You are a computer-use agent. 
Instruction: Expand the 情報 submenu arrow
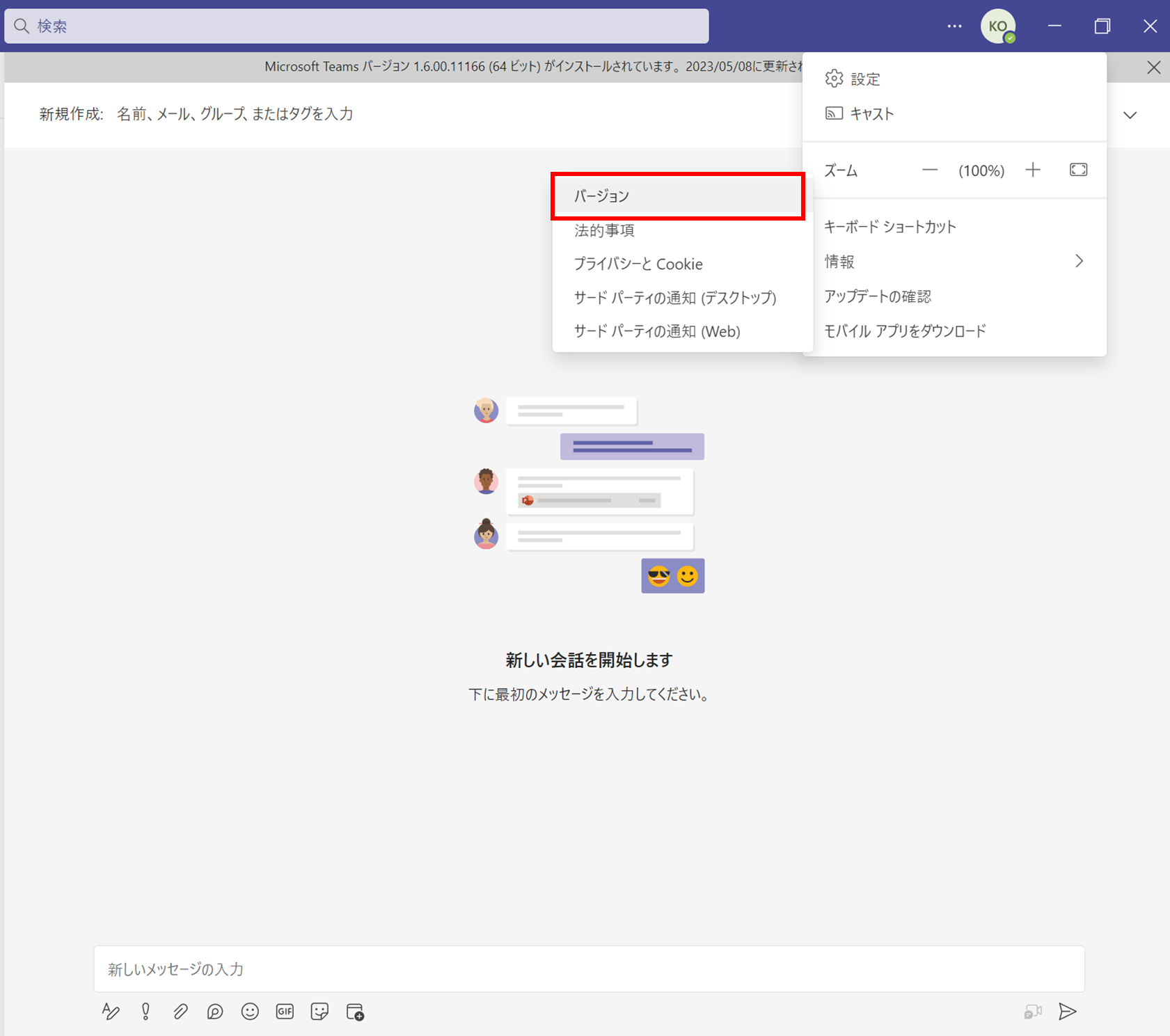click(x=1079, y=261)
